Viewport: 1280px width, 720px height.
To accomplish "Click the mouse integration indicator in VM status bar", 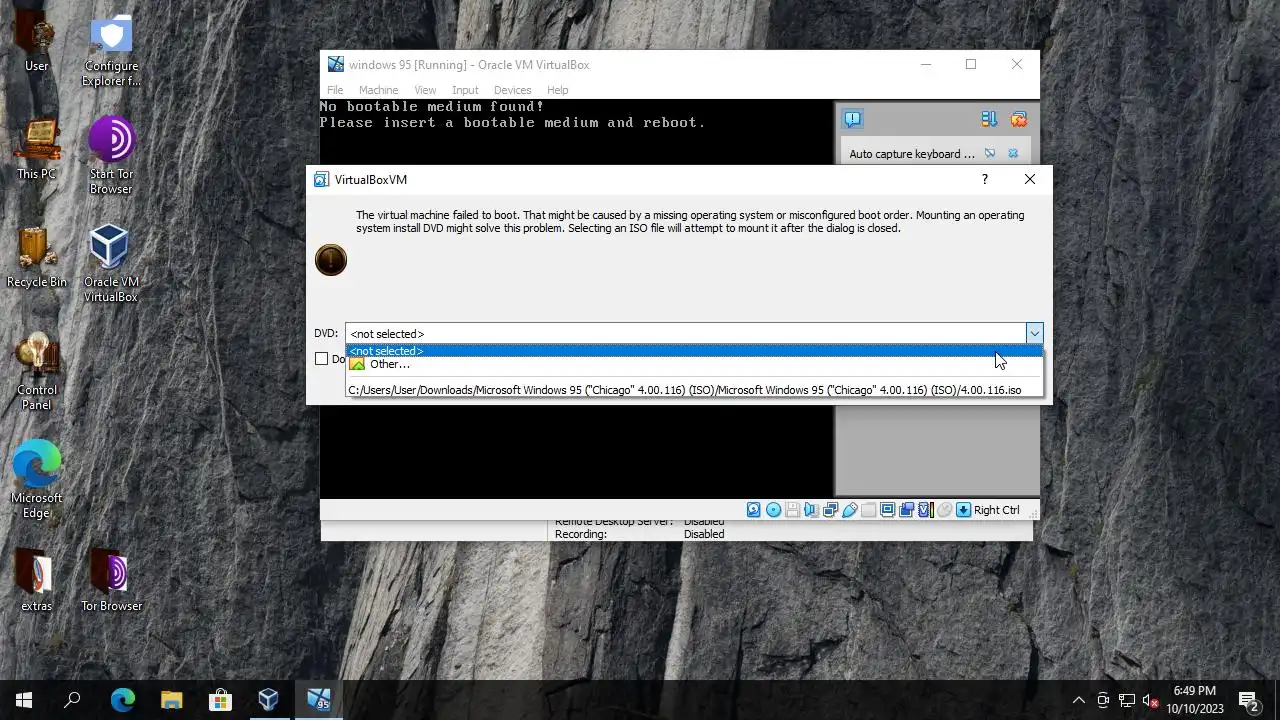I will pyautogui.click(x=944, y=510).
